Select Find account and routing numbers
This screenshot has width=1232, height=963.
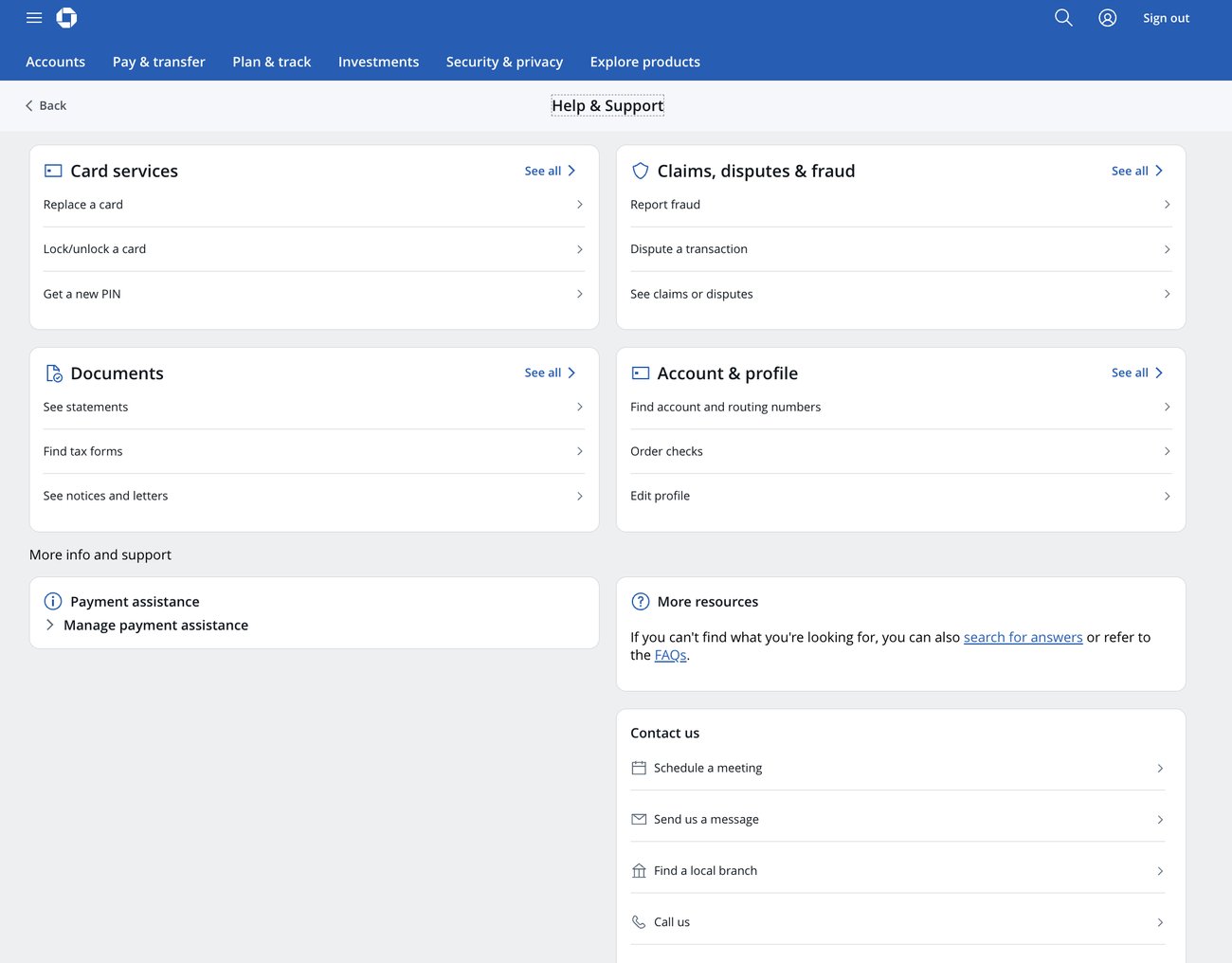(900, 407)
